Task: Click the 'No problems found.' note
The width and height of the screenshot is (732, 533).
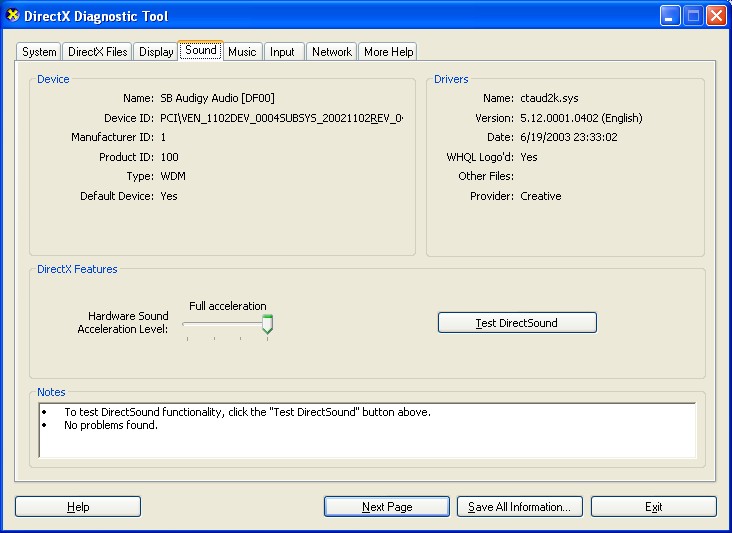Action: 111,425
